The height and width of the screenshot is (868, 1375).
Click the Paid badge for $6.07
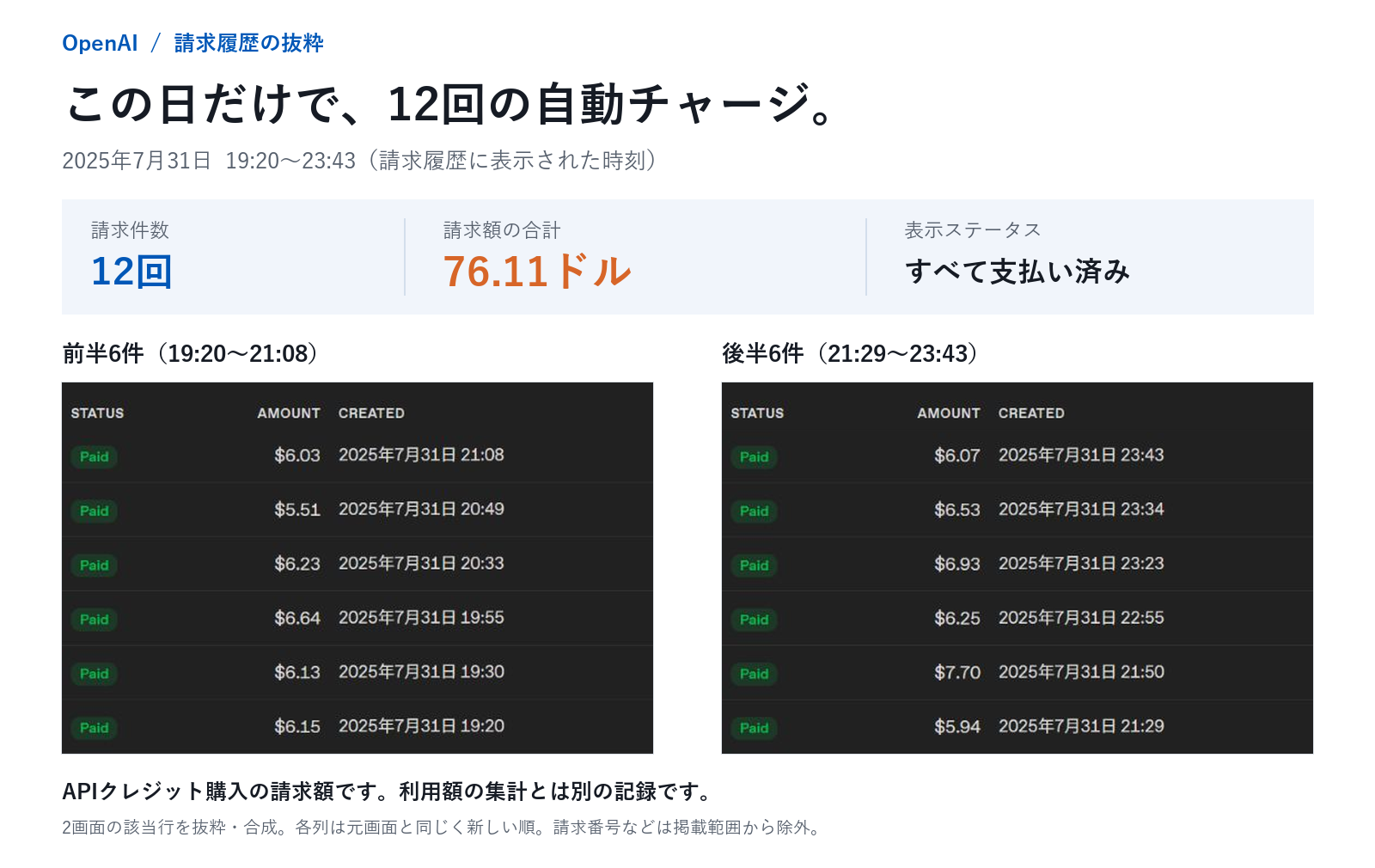[755, 456]
